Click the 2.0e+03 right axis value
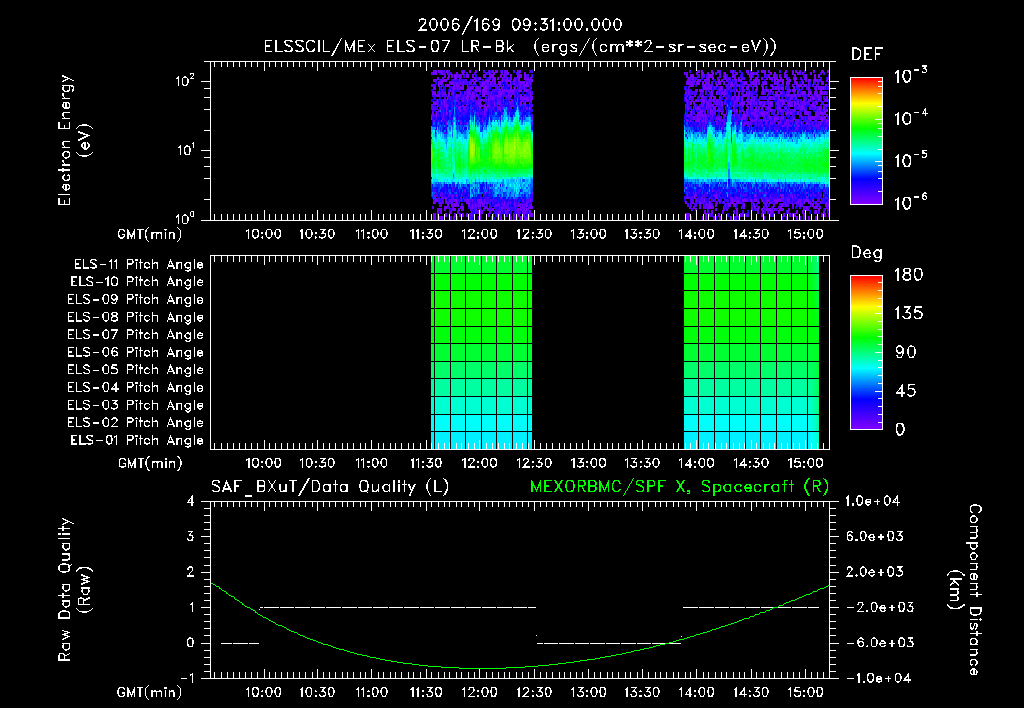 875,572
